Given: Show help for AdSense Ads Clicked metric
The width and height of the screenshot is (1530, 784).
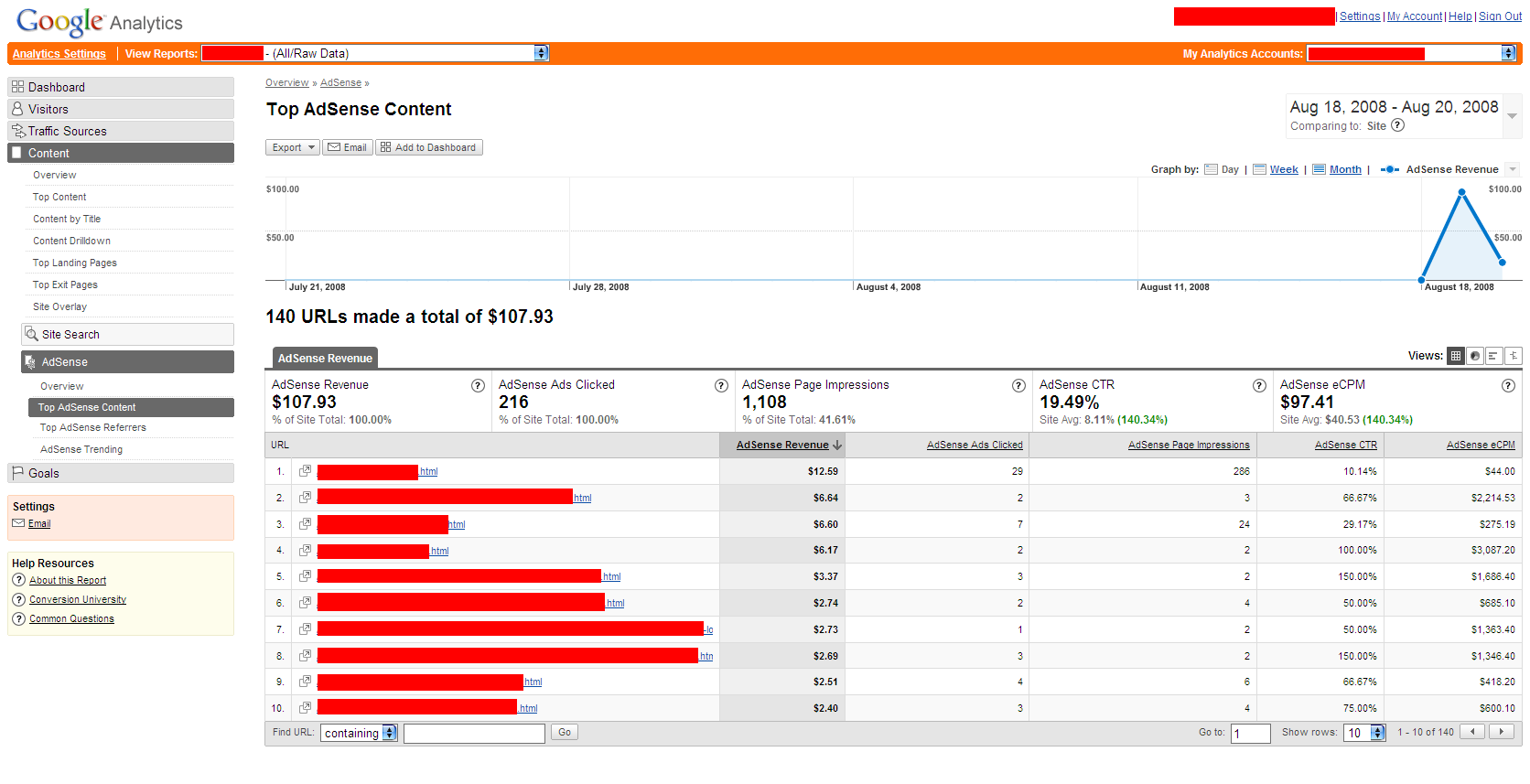Looking at the screenshot, I should (x=721, y=386).
